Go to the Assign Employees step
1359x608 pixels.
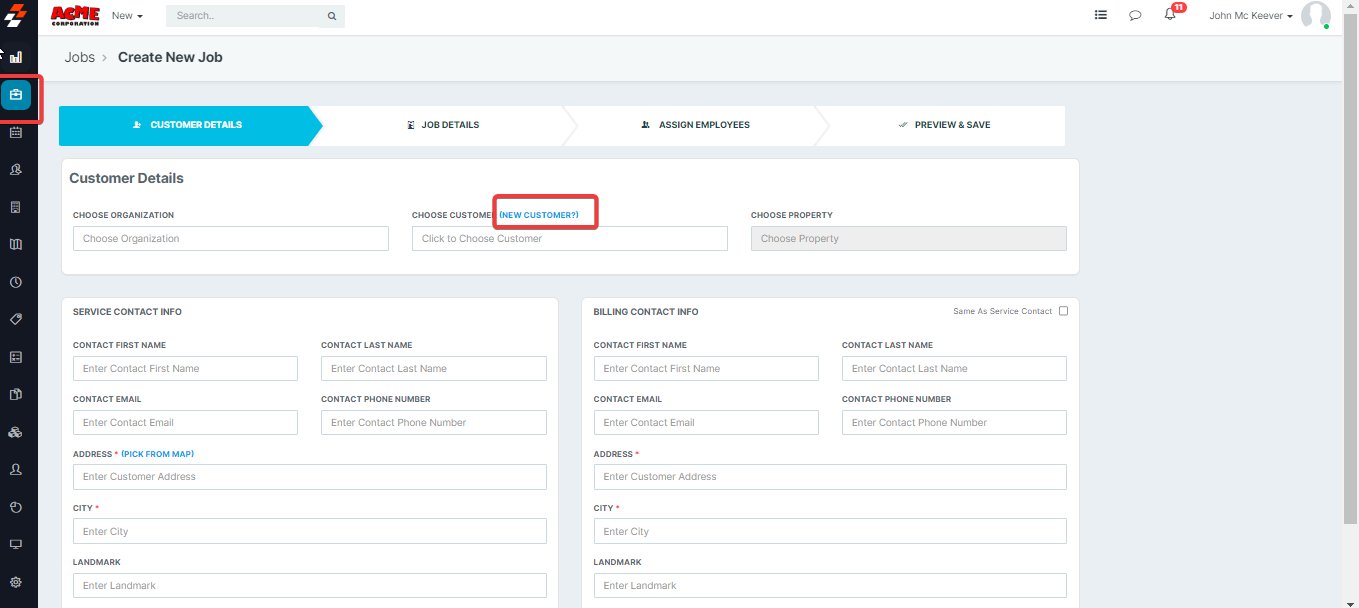[x=696, y=125]
